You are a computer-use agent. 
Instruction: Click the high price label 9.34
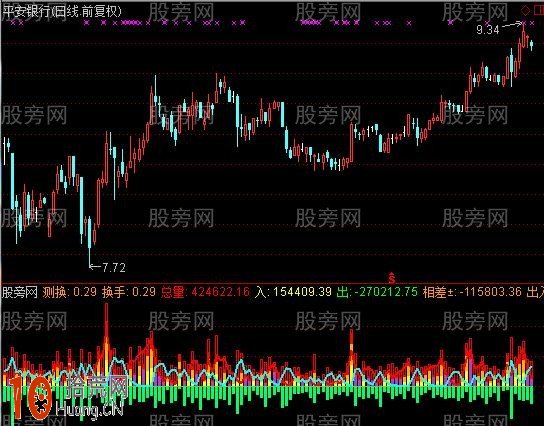point(487,30)
